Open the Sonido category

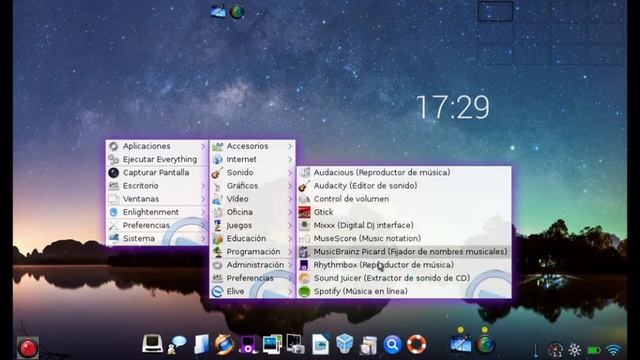click(x=253, y=173)
